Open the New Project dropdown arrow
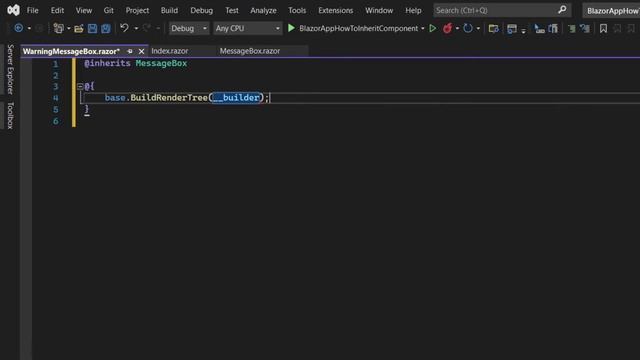This screenshot has height=360, width=640. pyautogui.click(x=69, y=29)
